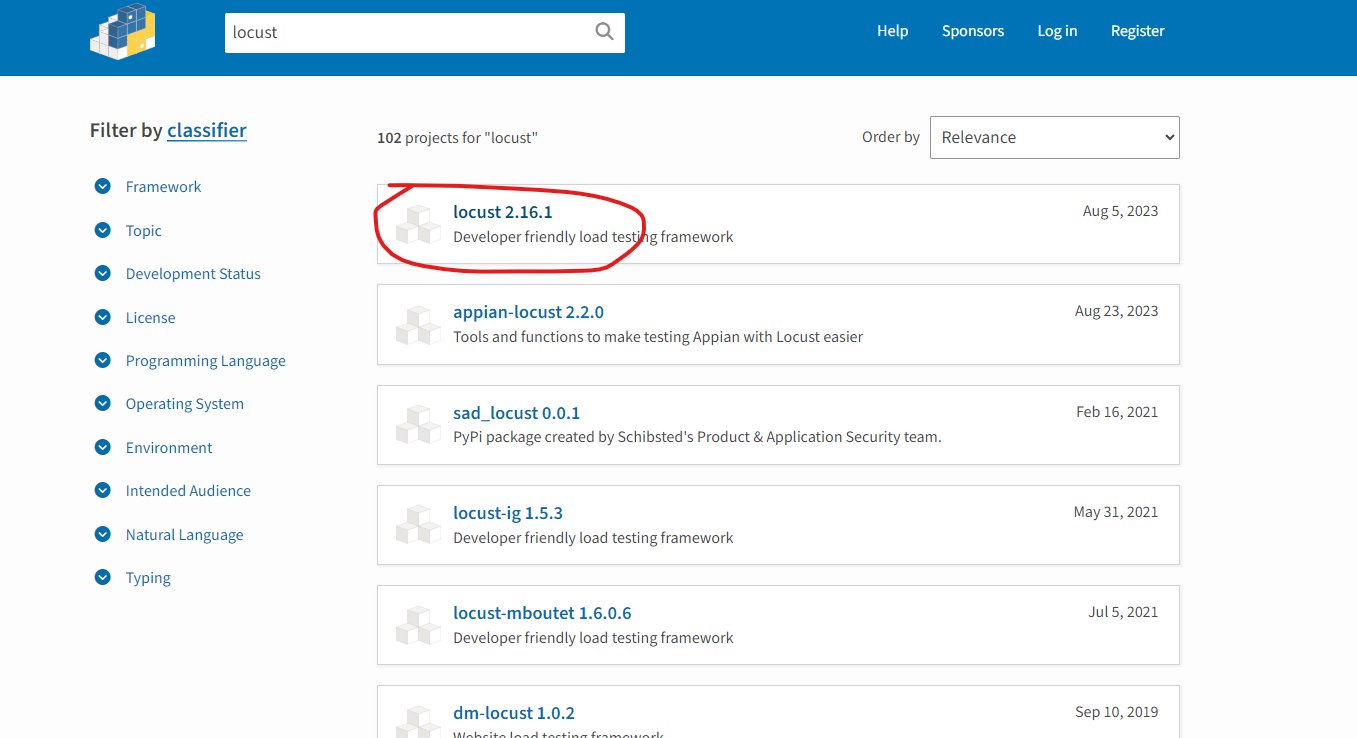The width and height of the screenshot is (1357, 738).
Task: Click the chevron icon beside Environment
Action: (102, 447)
